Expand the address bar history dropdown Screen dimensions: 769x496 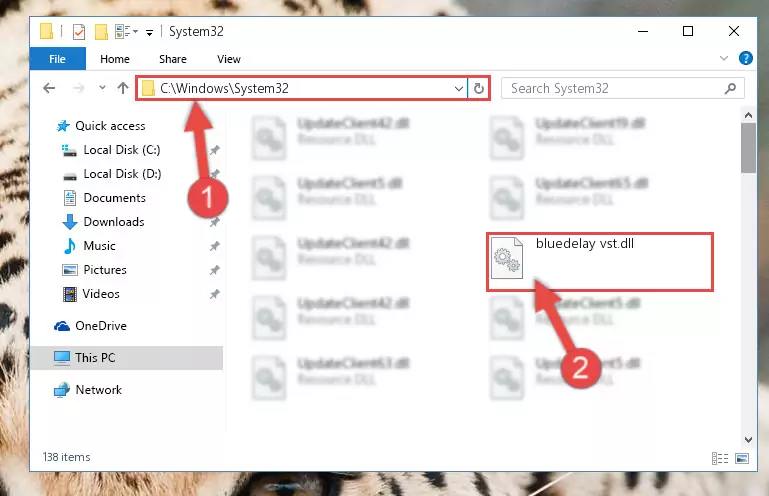(459, 89)
